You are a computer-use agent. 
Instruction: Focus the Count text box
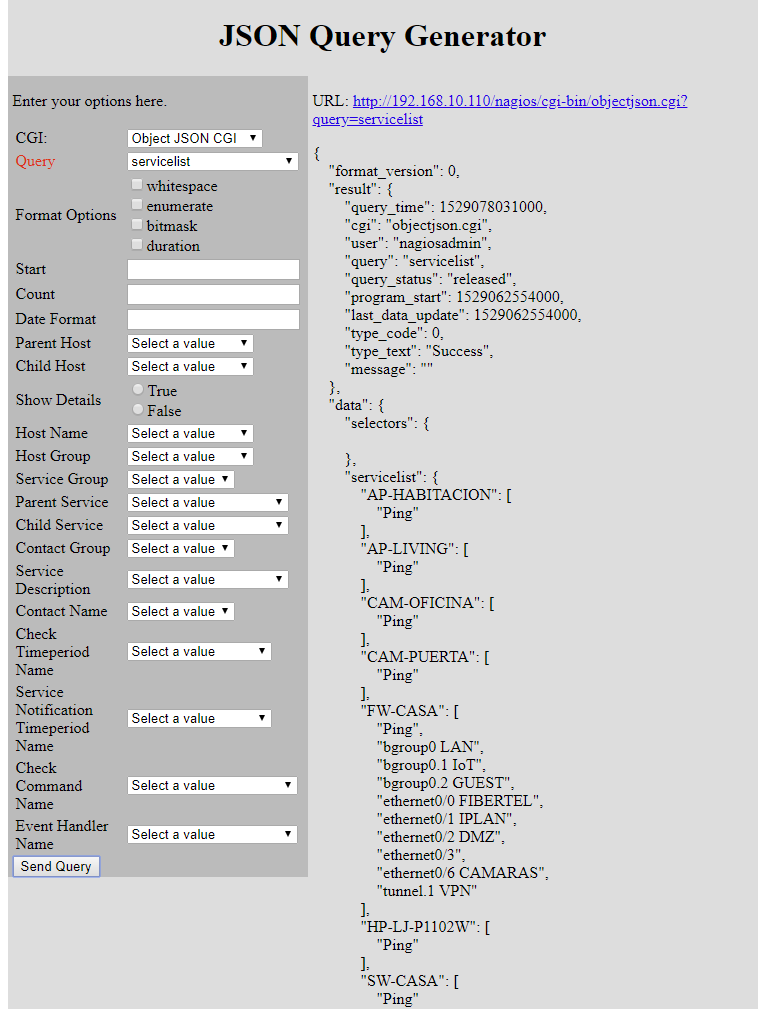pos(213,295)
